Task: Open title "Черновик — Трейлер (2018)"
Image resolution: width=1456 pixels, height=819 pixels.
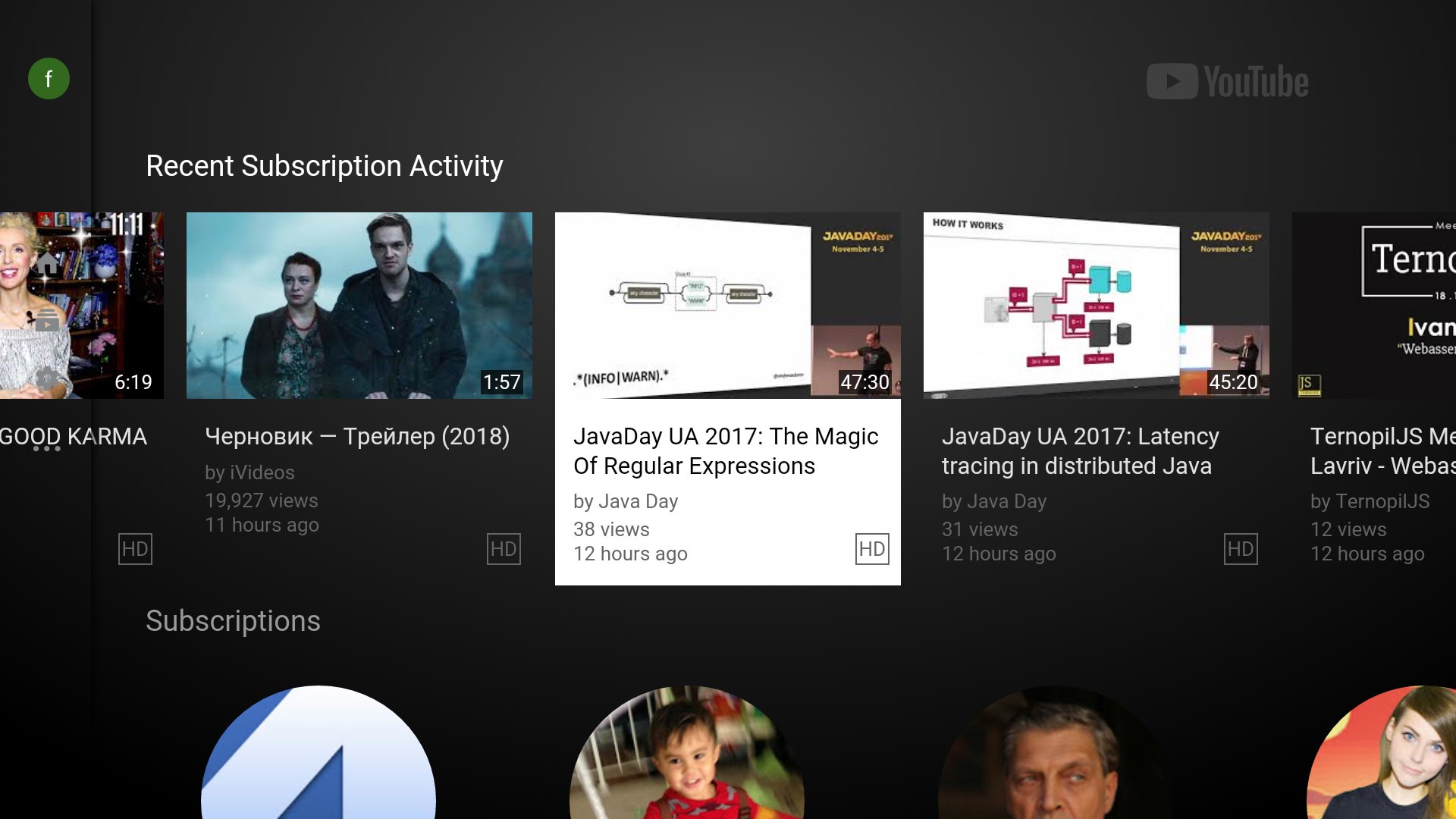Action: pyautogui.click(x=357, y=437)
